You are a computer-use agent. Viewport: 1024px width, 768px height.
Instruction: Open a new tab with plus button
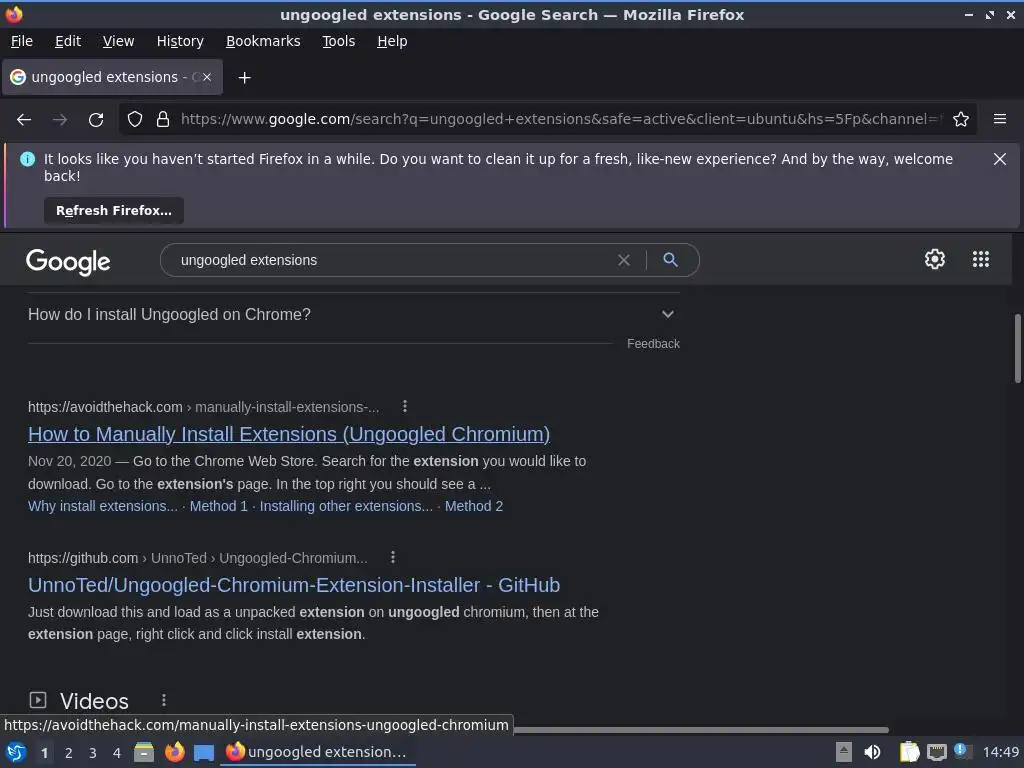[x=244, y=78]
